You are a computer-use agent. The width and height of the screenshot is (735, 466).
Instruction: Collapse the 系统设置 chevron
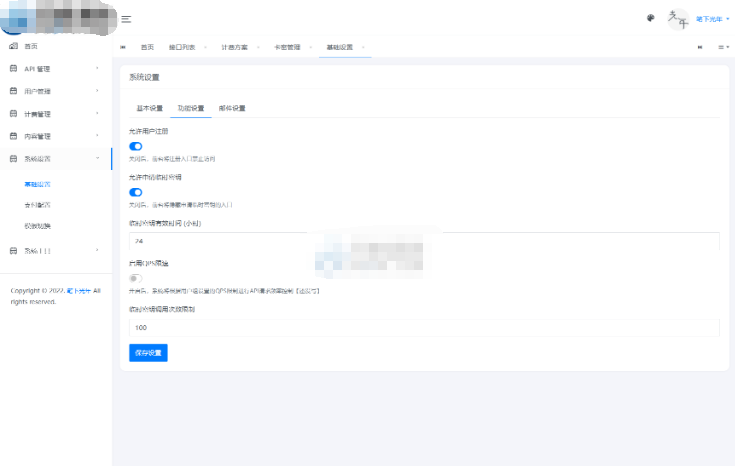click(98, 158)
